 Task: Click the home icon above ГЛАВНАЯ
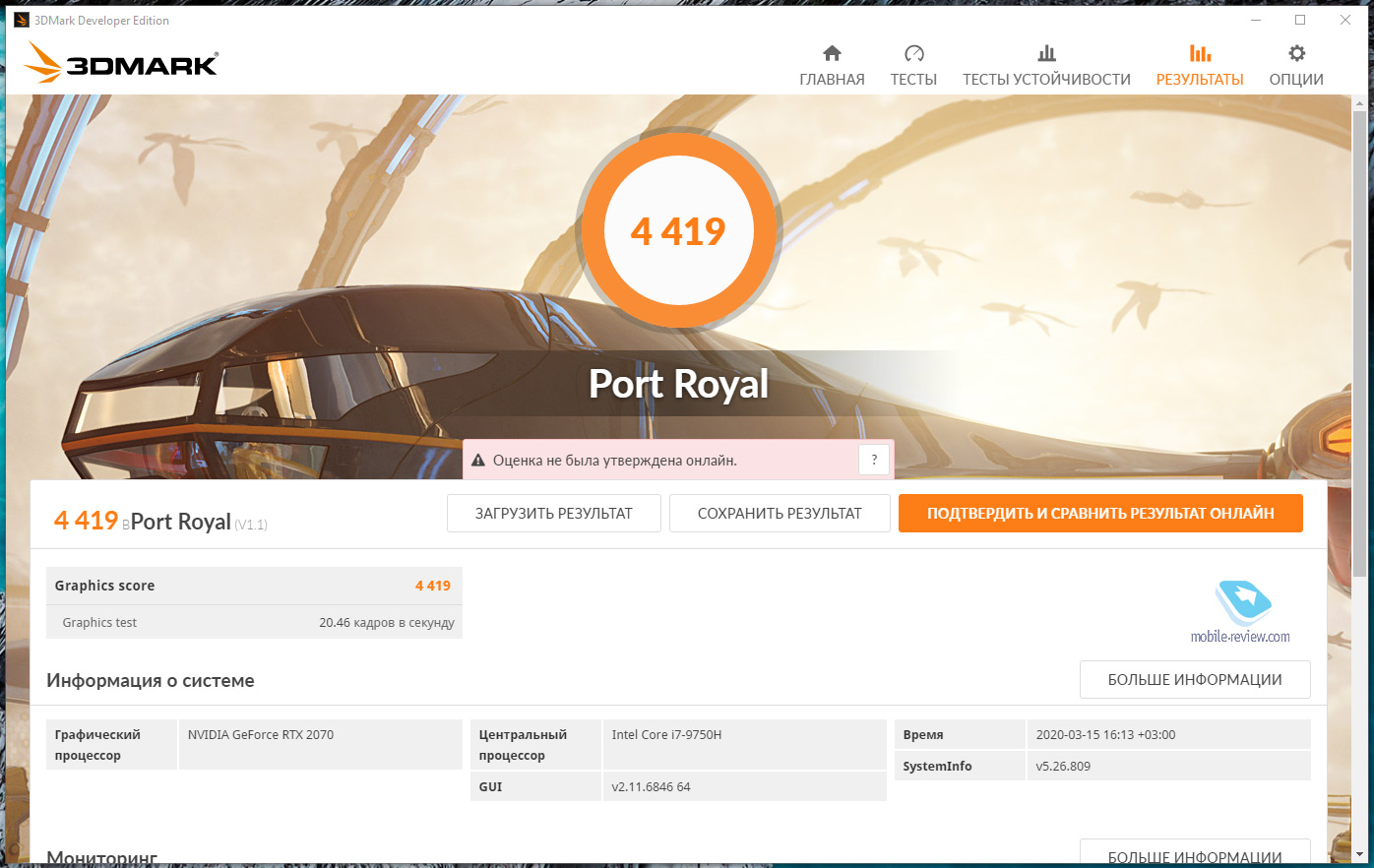(x=832, y=53)
